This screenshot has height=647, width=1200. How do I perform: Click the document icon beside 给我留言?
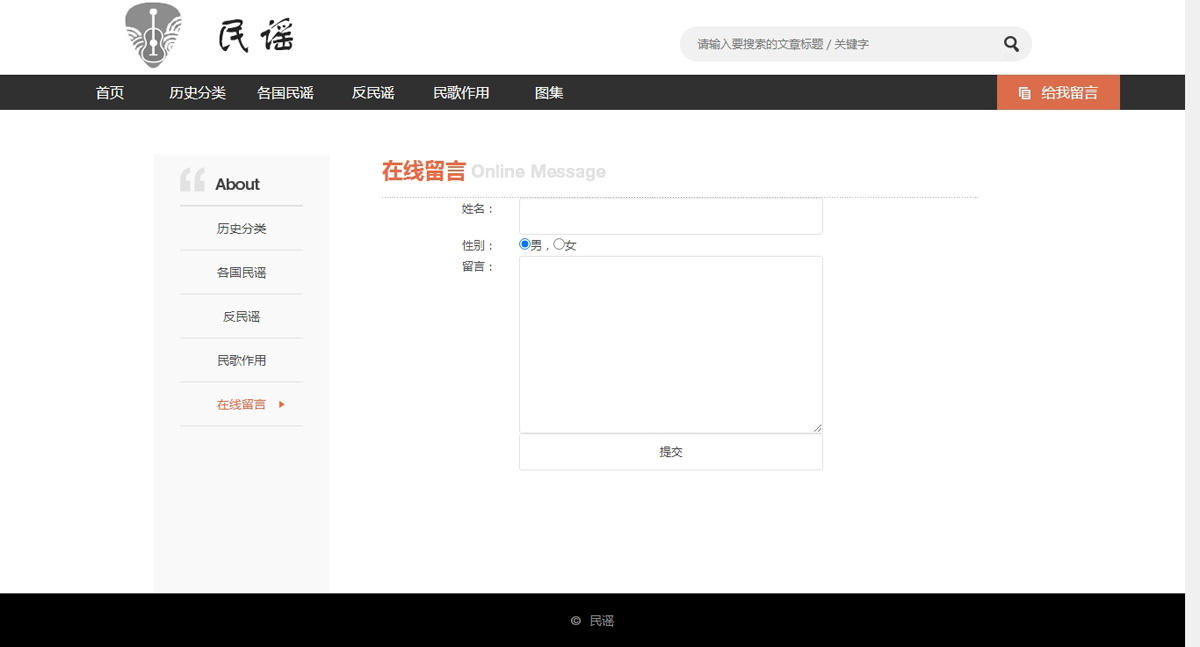(1024, 93)
